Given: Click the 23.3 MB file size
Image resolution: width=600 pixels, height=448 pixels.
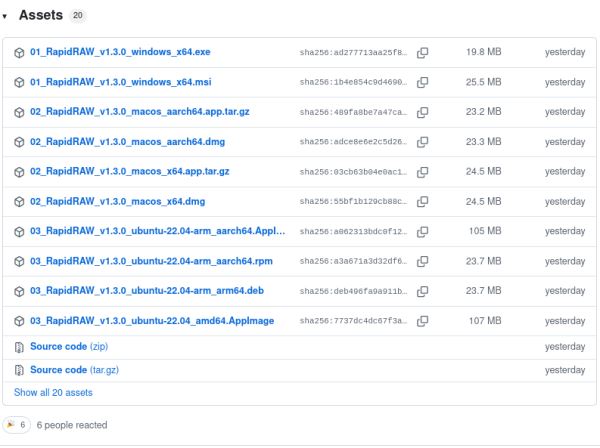Looking at the screenshot, I should [x=484, y=142].
